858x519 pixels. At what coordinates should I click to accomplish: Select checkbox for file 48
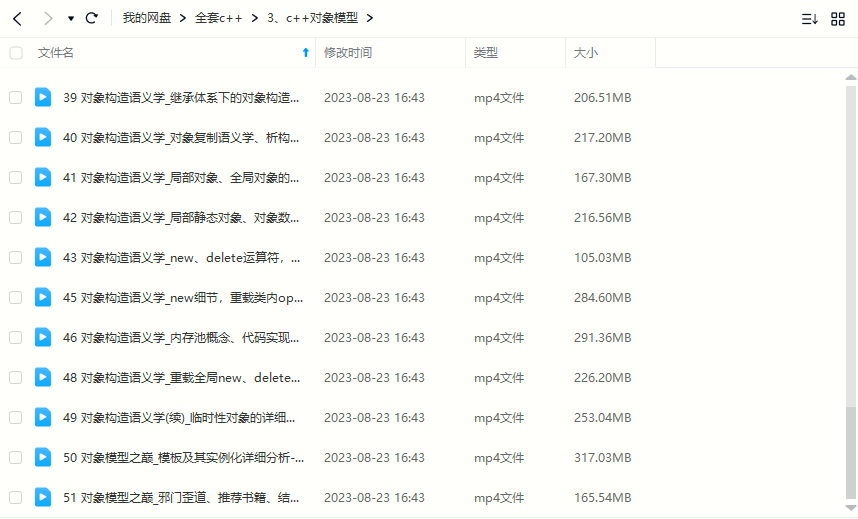(x=15, y=377)
